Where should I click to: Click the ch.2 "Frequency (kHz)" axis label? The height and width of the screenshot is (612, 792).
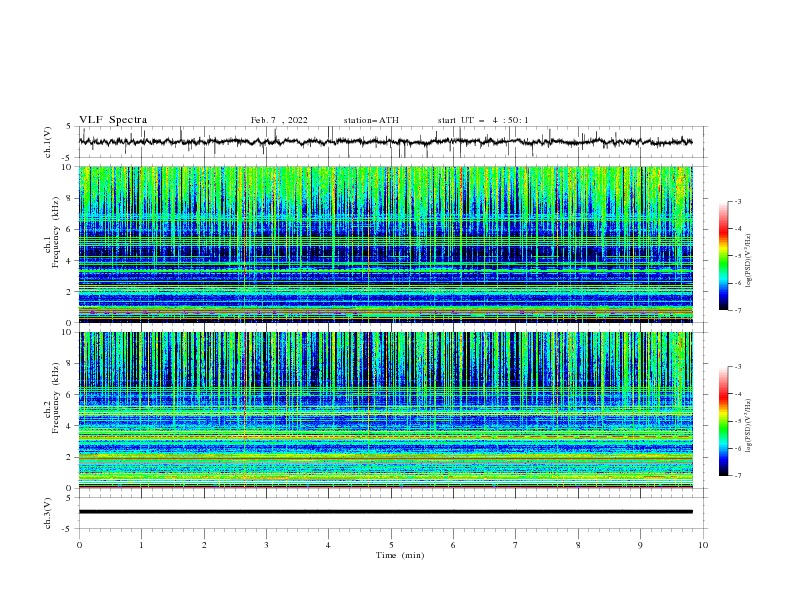point(55,398)
